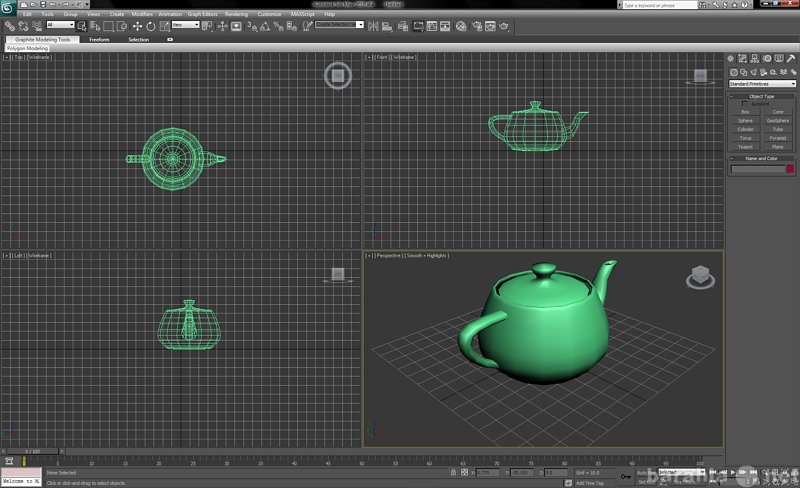Open the key filter Selected dropdown
This screenshot has height=488, width=800.
pos(682,472)
